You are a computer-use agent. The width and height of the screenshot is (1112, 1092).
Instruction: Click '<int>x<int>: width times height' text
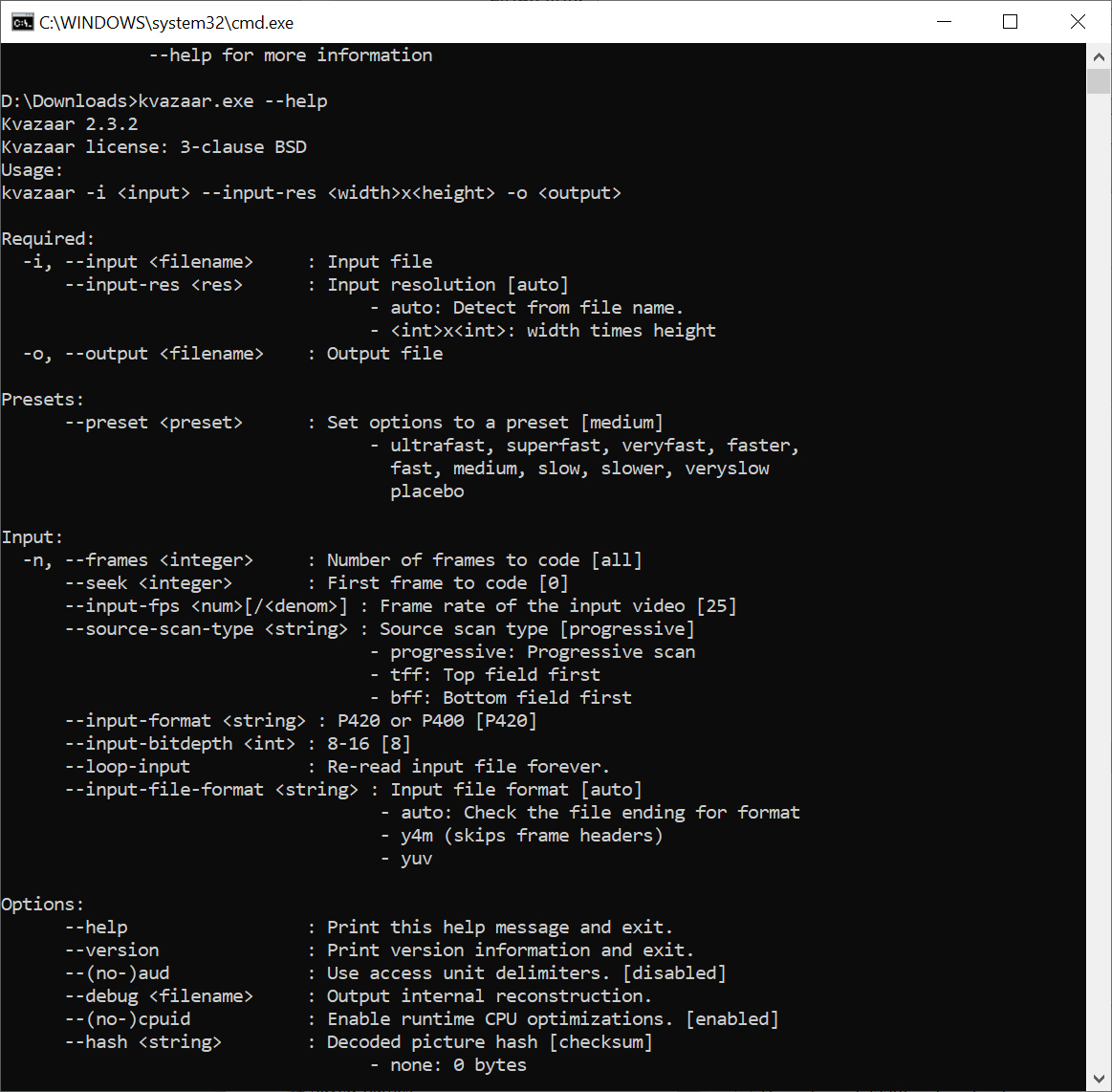(554, 331)
